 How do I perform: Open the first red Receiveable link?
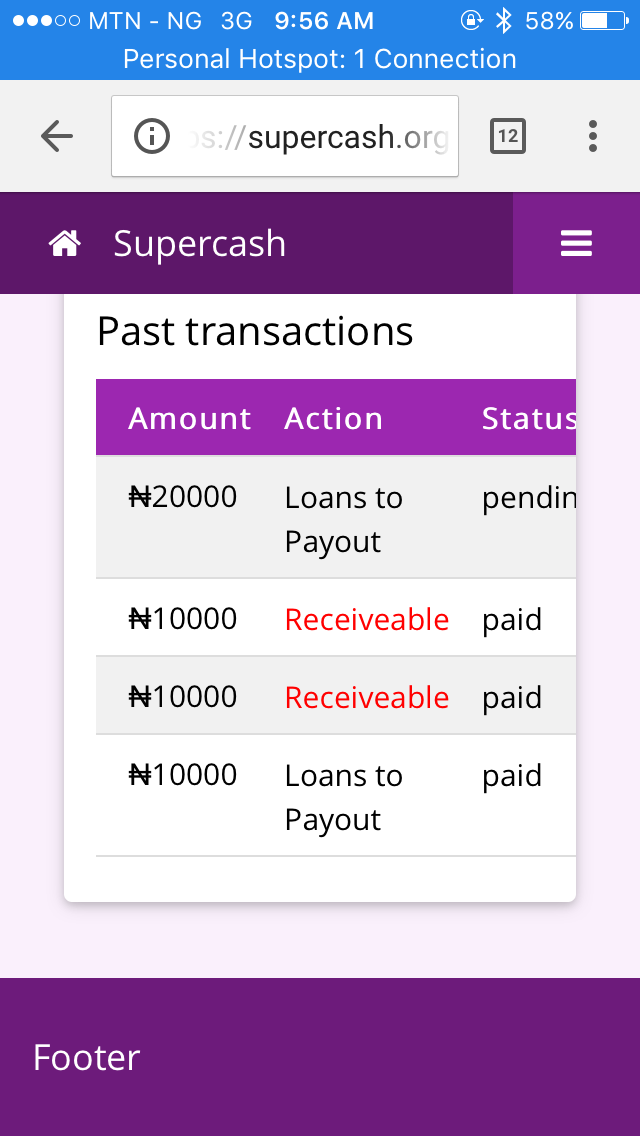pos(367,619)
